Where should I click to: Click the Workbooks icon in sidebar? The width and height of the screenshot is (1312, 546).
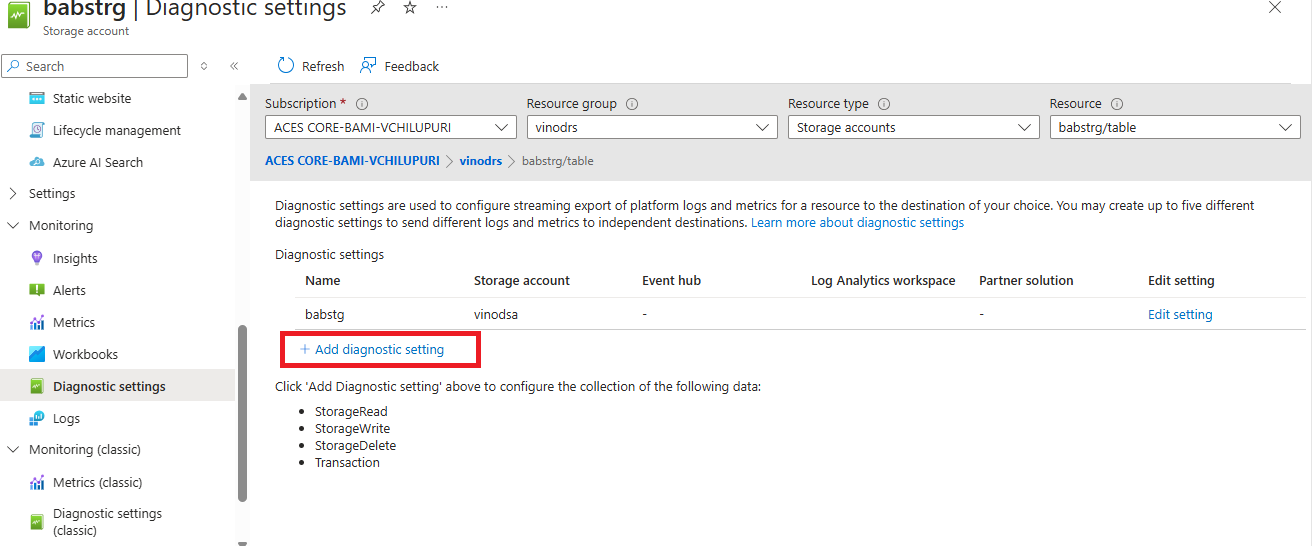click(x=37, y=354)
